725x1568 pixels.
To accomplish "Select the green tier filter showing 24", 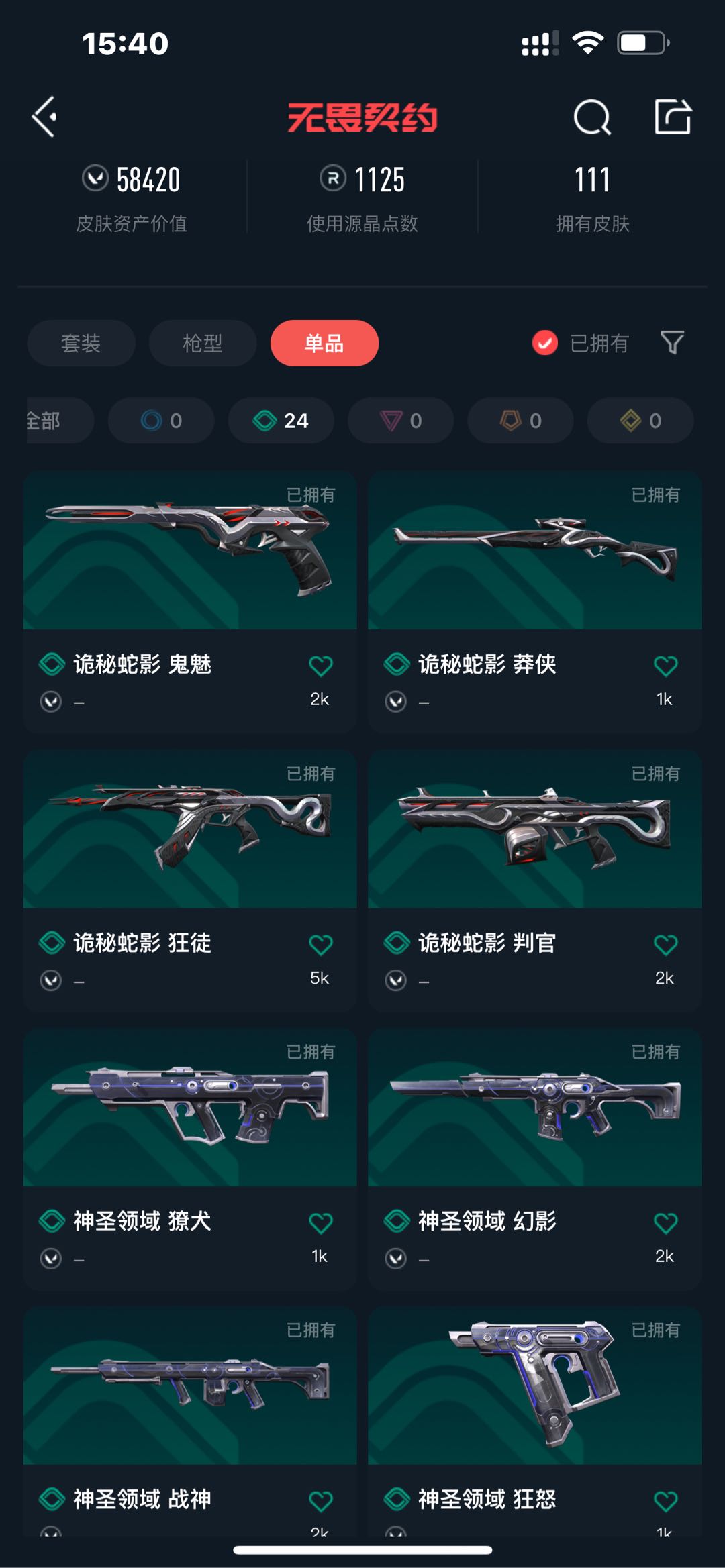I will click(281, 421).
